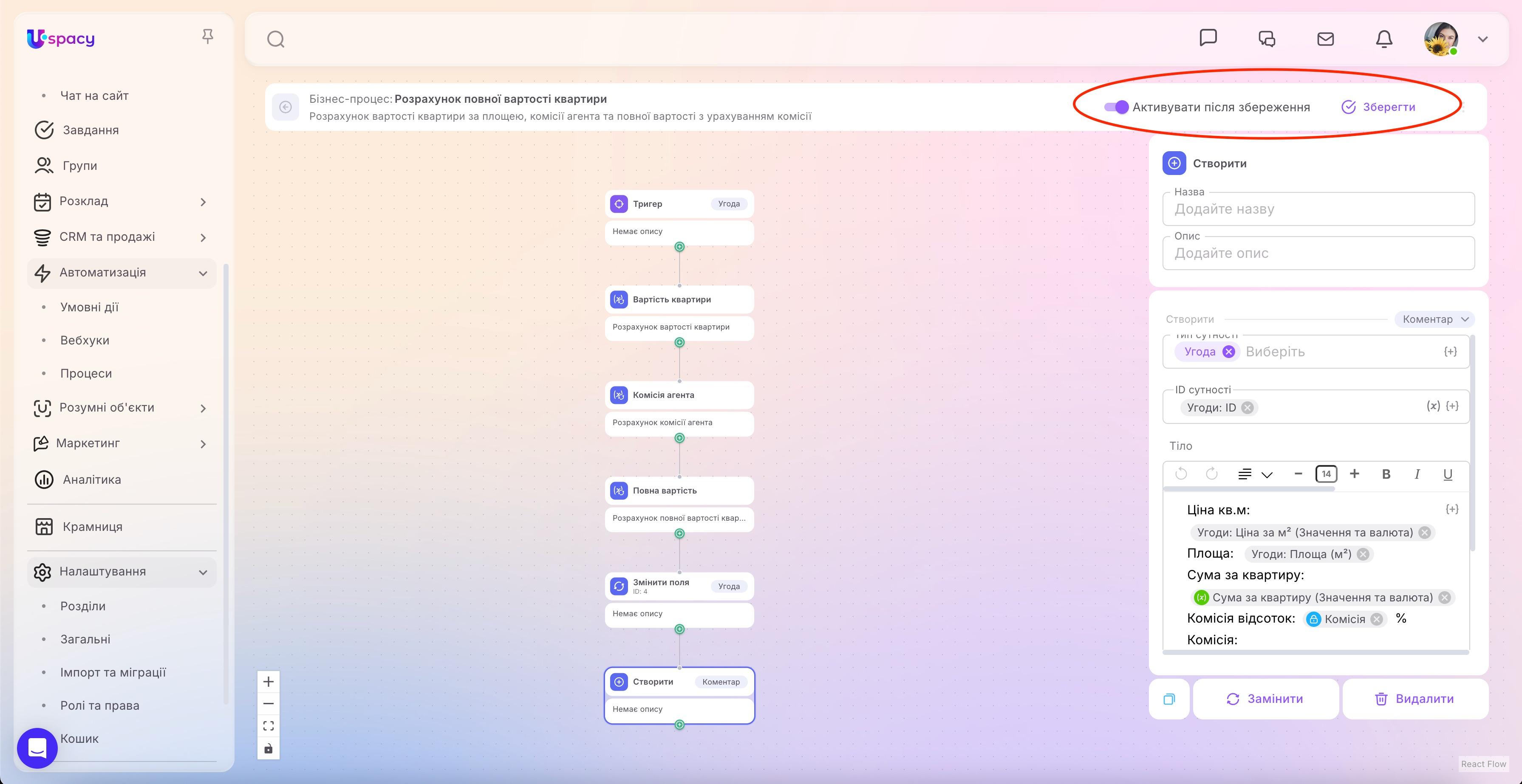Remove the Угоди: ID chip

click(1247, 408)
